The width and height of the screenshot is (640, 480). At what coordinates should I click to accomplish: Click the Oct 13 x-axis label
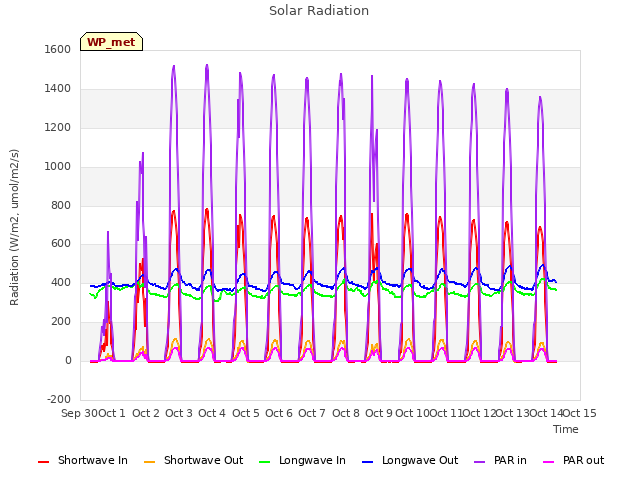(x=513, y=413)
